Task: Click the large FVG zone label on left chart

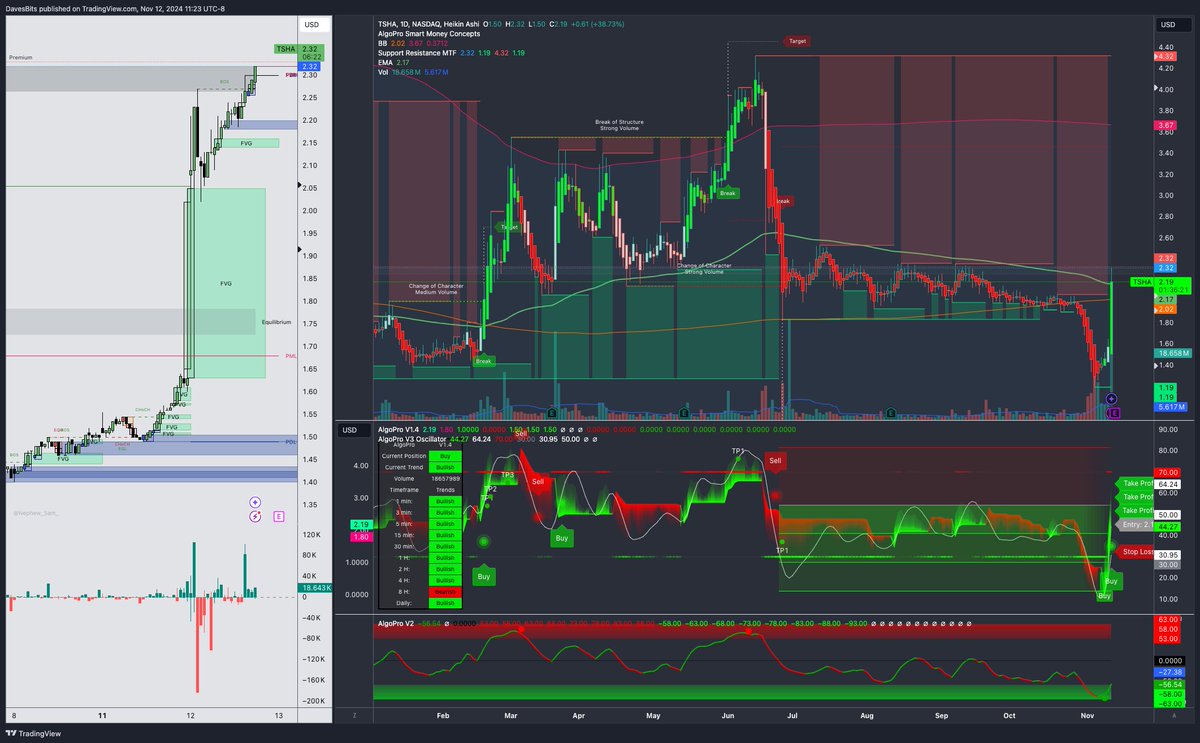Action: 226,283
